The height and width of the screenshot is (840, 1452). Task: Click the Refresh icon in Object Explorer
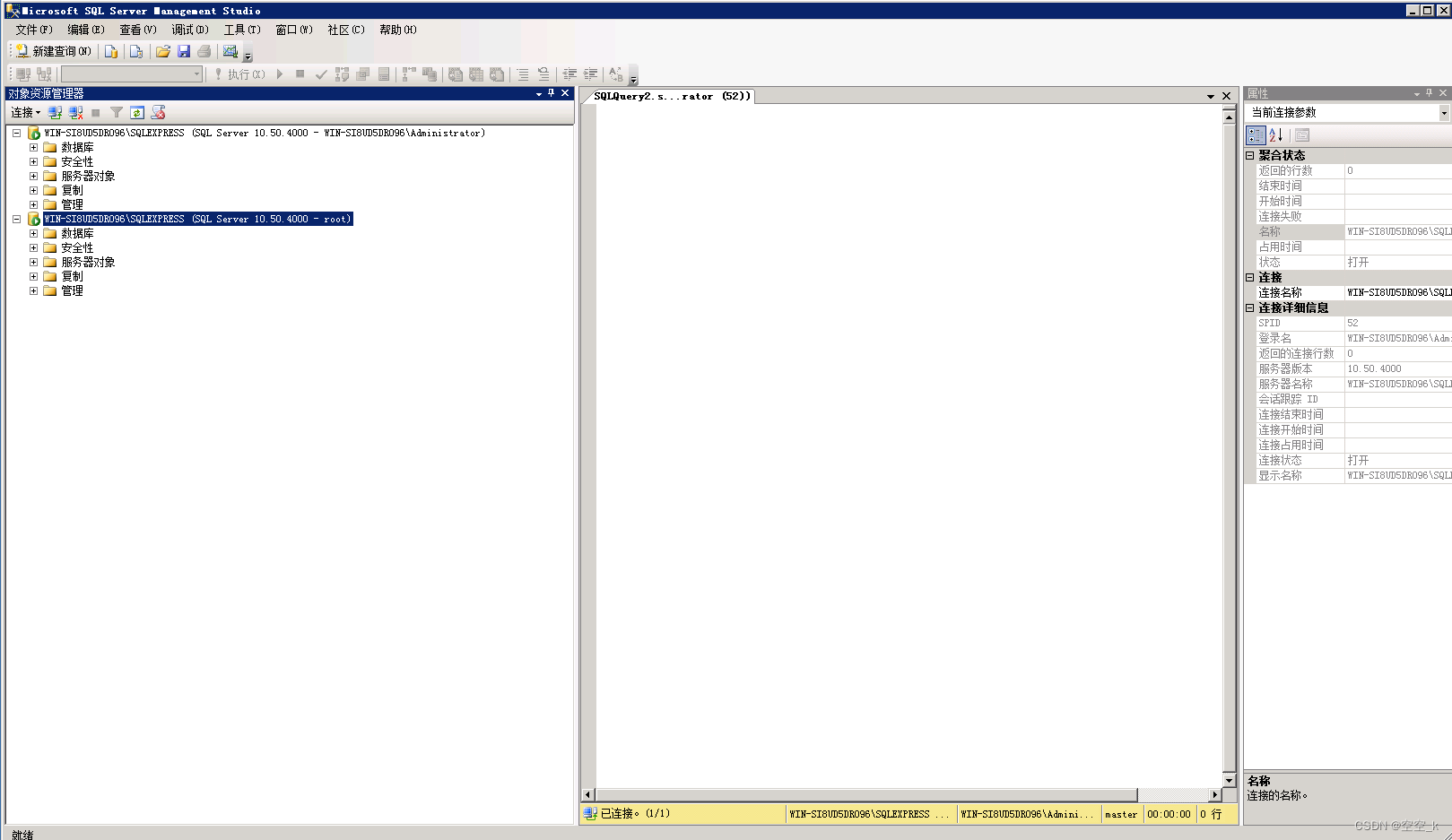click(x=137, y=112)
